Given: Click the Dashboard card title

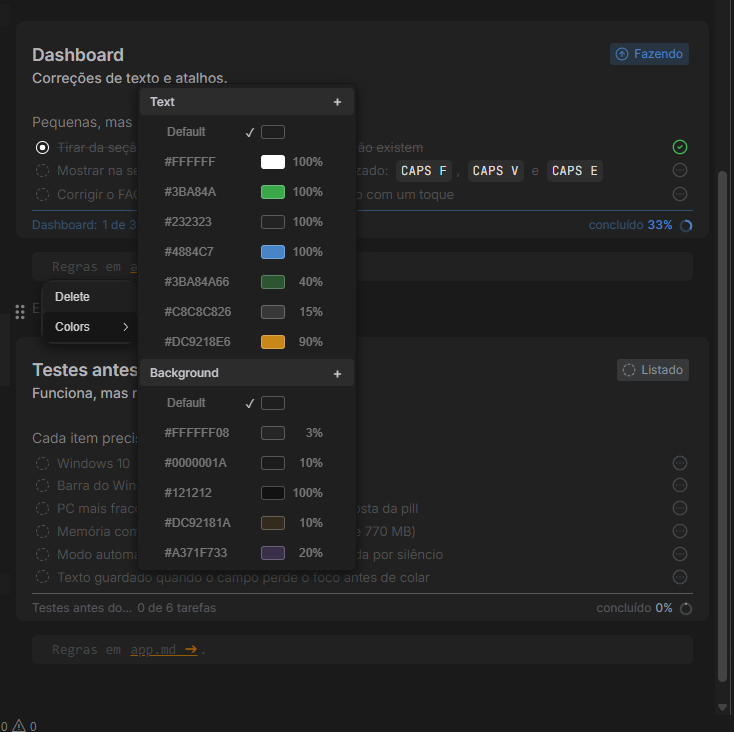Looking at the screenshot, I should tap(78, 55).
